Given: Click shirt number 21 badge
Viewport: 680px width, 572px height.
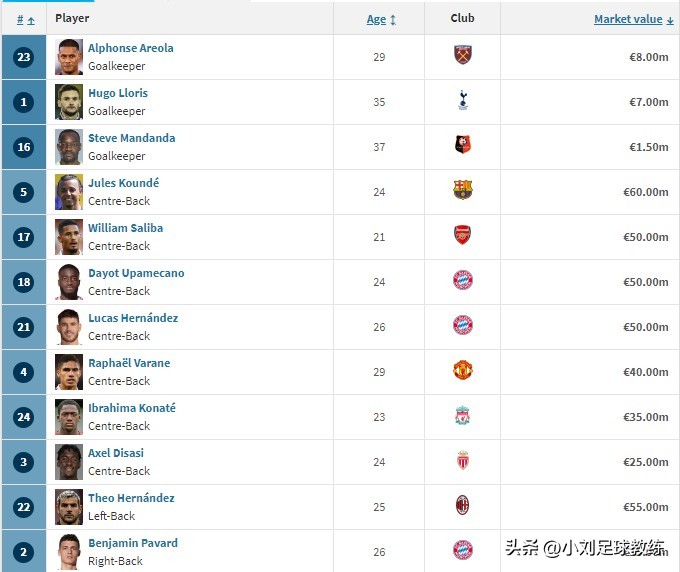Looking at the screenshot, I should tap(24, 327).
